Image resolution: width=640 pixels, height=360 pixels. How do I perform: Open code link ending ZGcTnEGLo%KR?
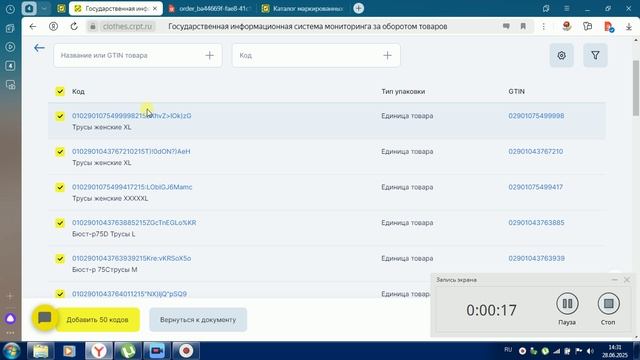click(x=134, y=222)
